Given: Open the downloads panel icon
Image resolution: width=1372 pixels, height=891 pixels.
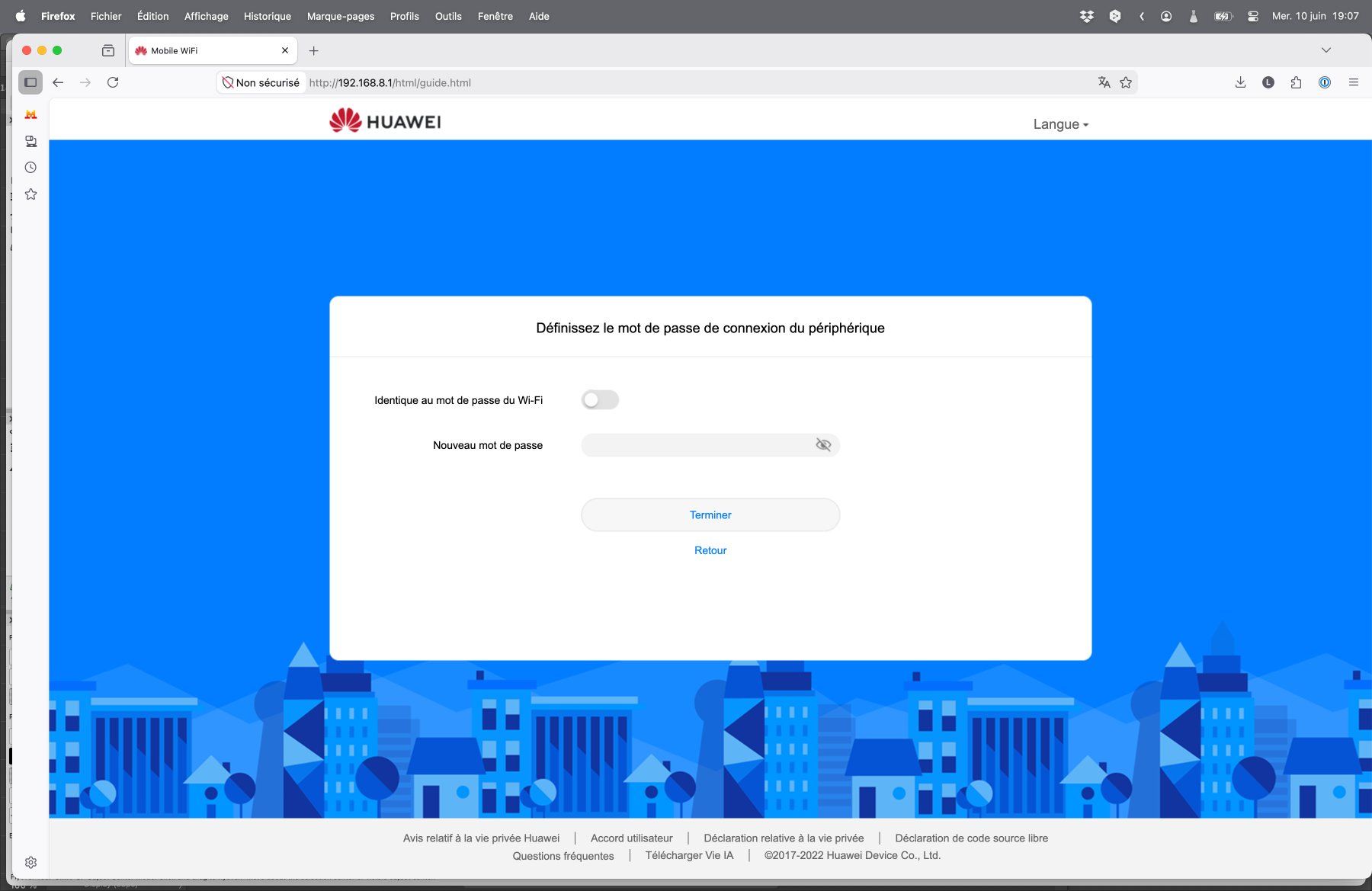Looking at the screenshot, I should (x=1240, y=82).
